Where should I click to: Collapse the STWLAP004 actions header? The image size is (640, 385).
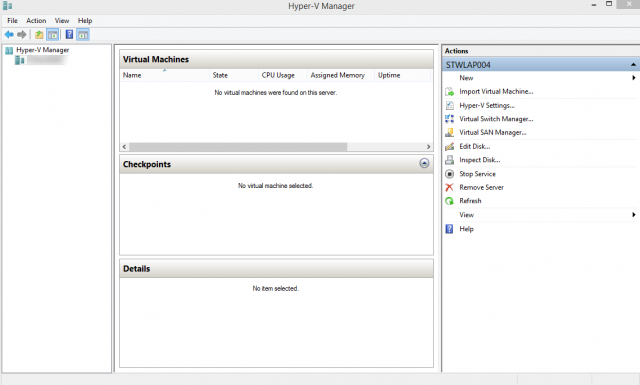click(633, 65)
